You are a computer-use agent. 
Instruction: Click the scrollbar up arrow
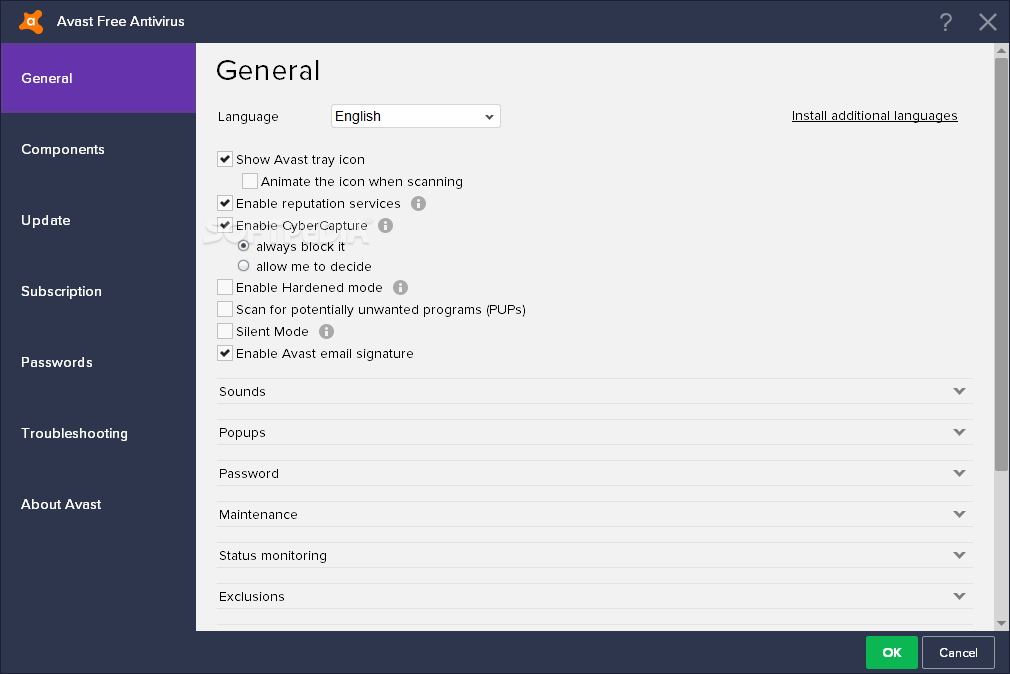1001,50
